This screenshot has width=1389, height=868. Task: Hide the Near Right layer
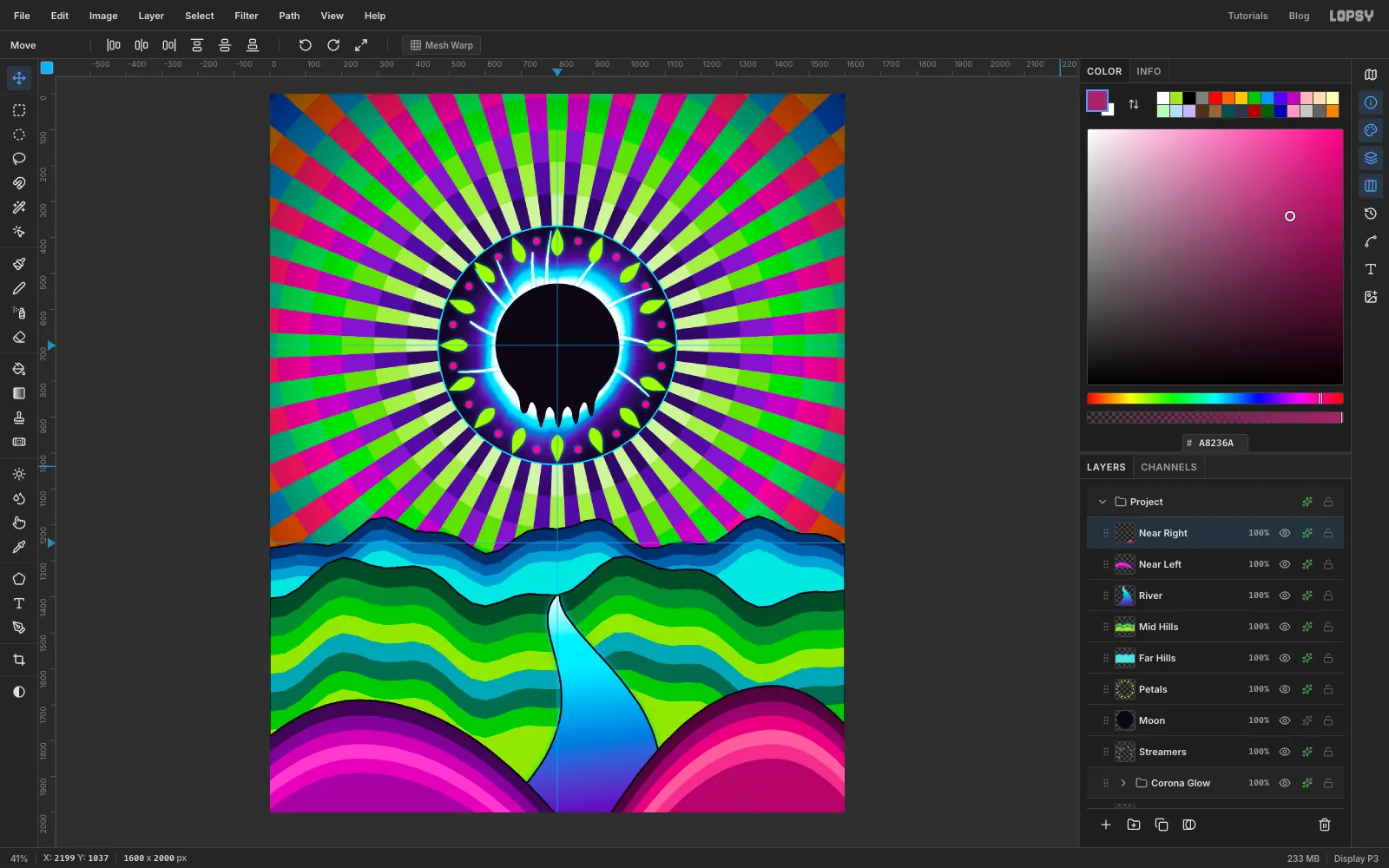pos(1285,533)
